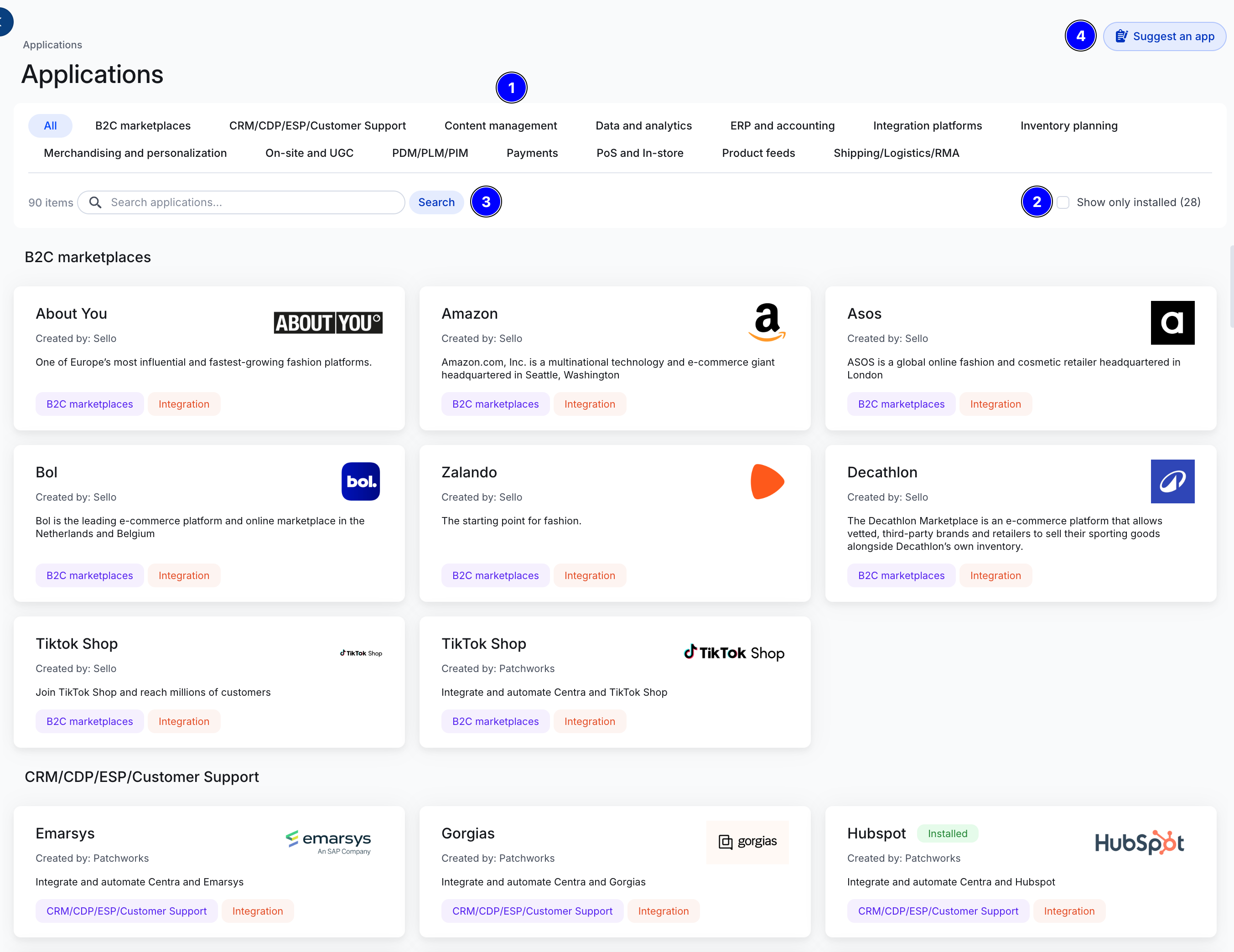
Task: Open Data and analytics tab
Action: 643,125
